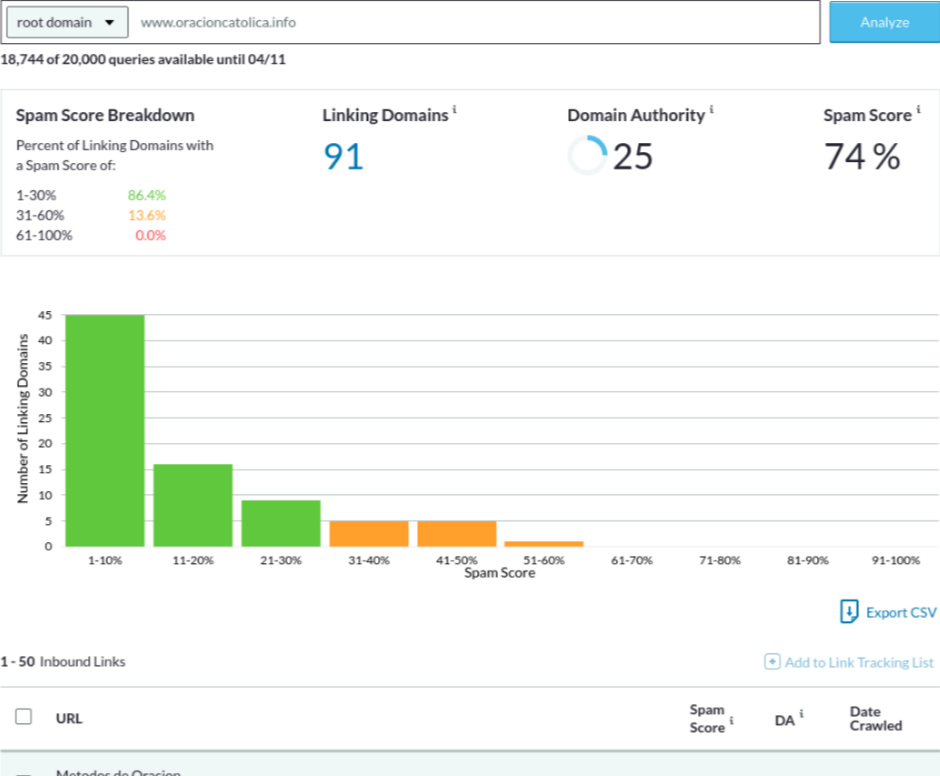940x776 pixels.
Task: Click the Linking Domains count 91
Action: (343, 157)
